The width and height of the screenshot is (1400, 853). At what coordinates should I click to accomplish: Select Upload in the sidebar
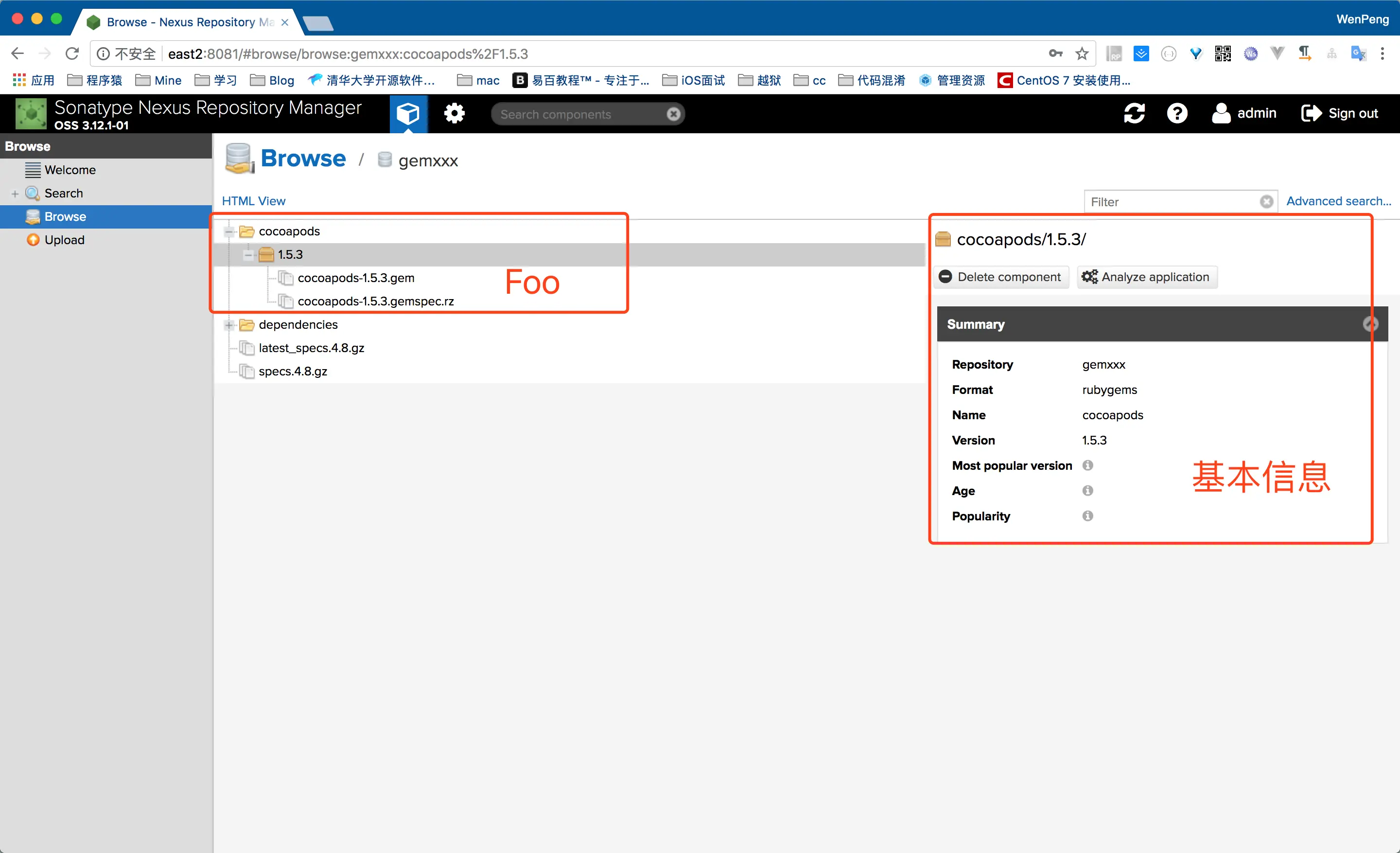tap(64, 240)
